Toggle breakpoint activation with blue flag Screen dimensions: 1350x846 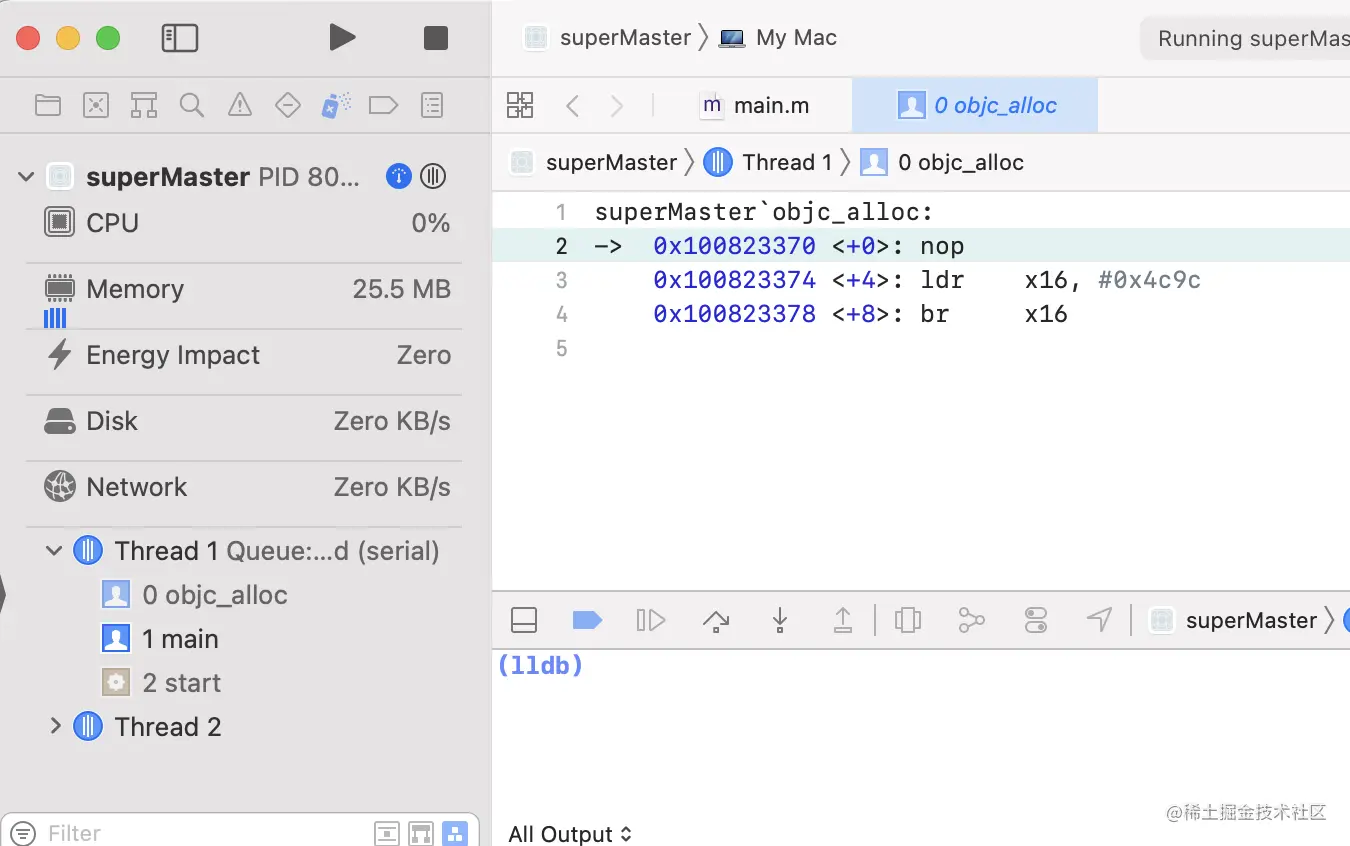[x=587, y=620]
